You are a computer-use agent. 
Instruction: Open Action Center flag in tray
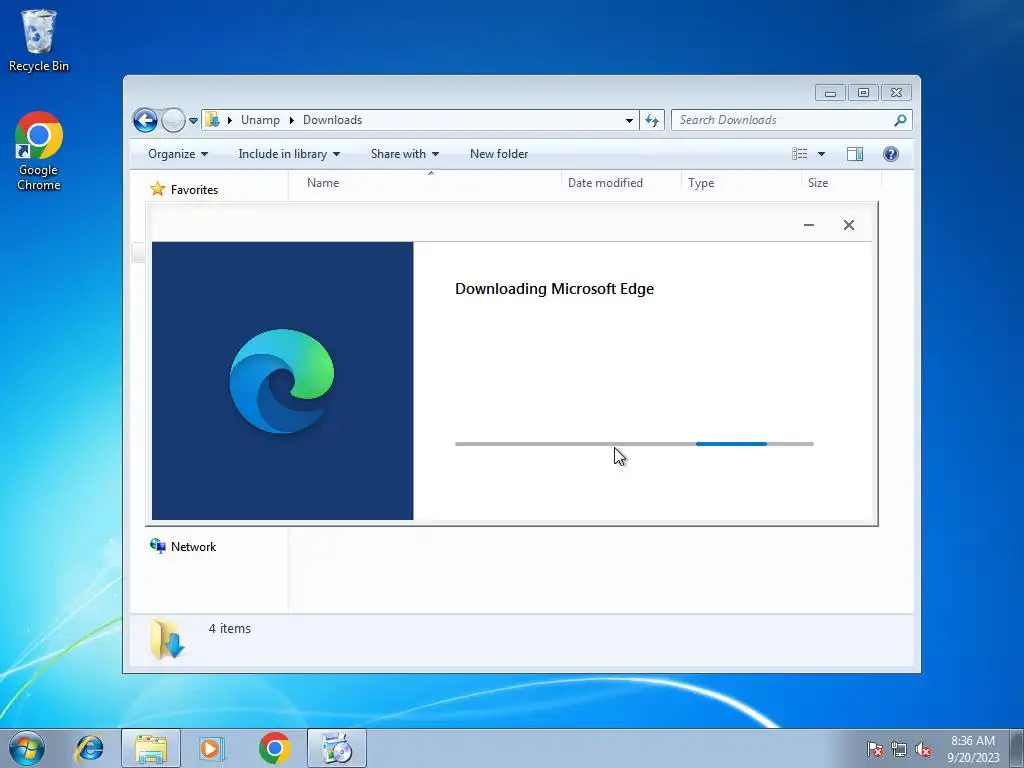pos(875,749)
